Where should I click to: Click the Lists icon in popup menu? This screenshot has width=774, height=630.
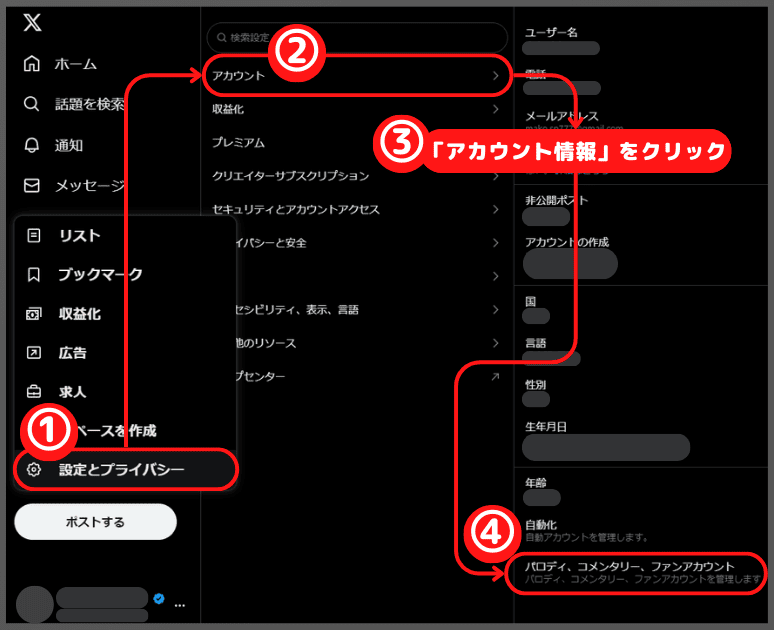coord(34,236)
